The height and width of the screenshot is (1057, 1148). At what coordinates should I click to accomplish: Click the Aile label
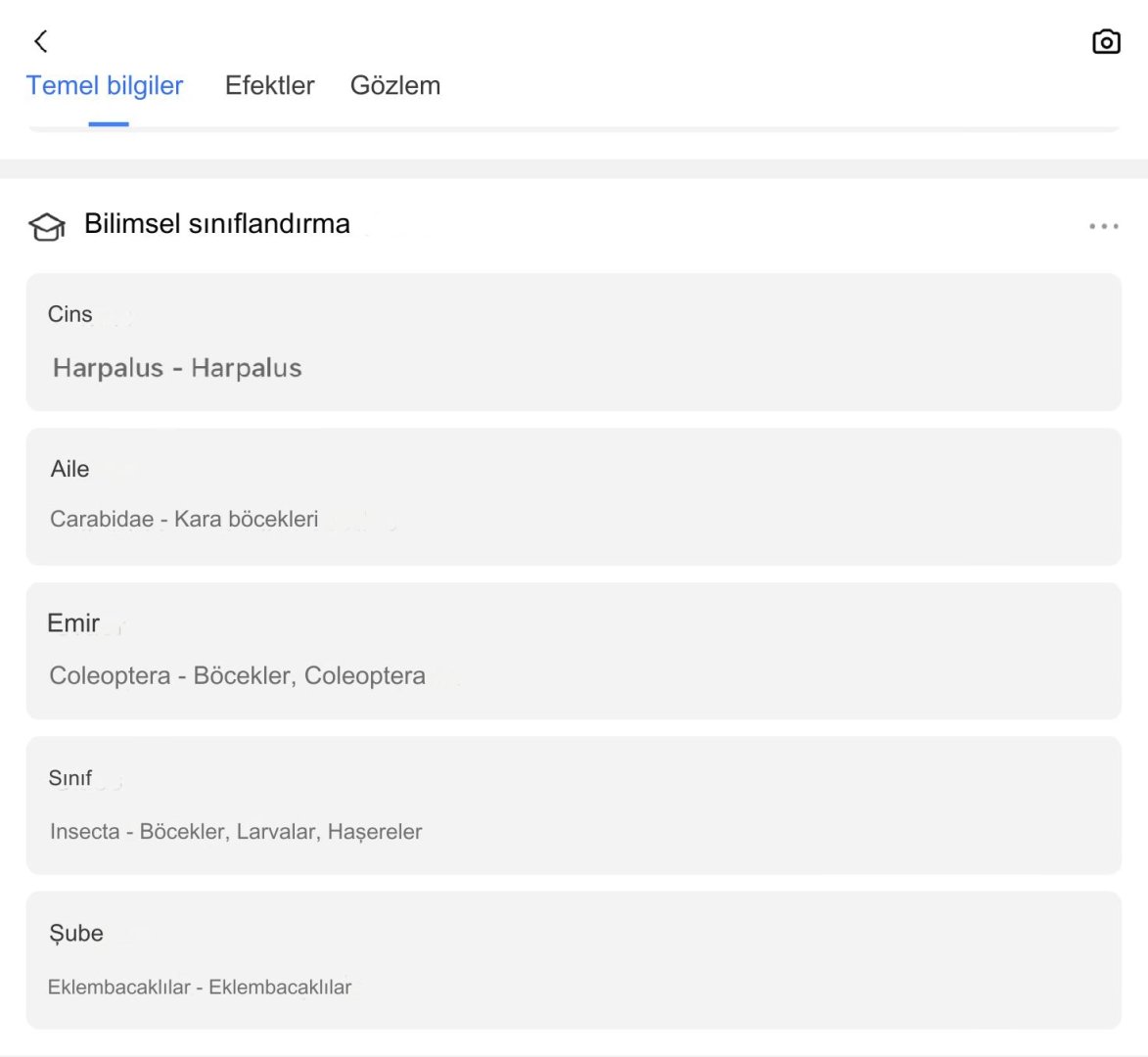[69, 469]
